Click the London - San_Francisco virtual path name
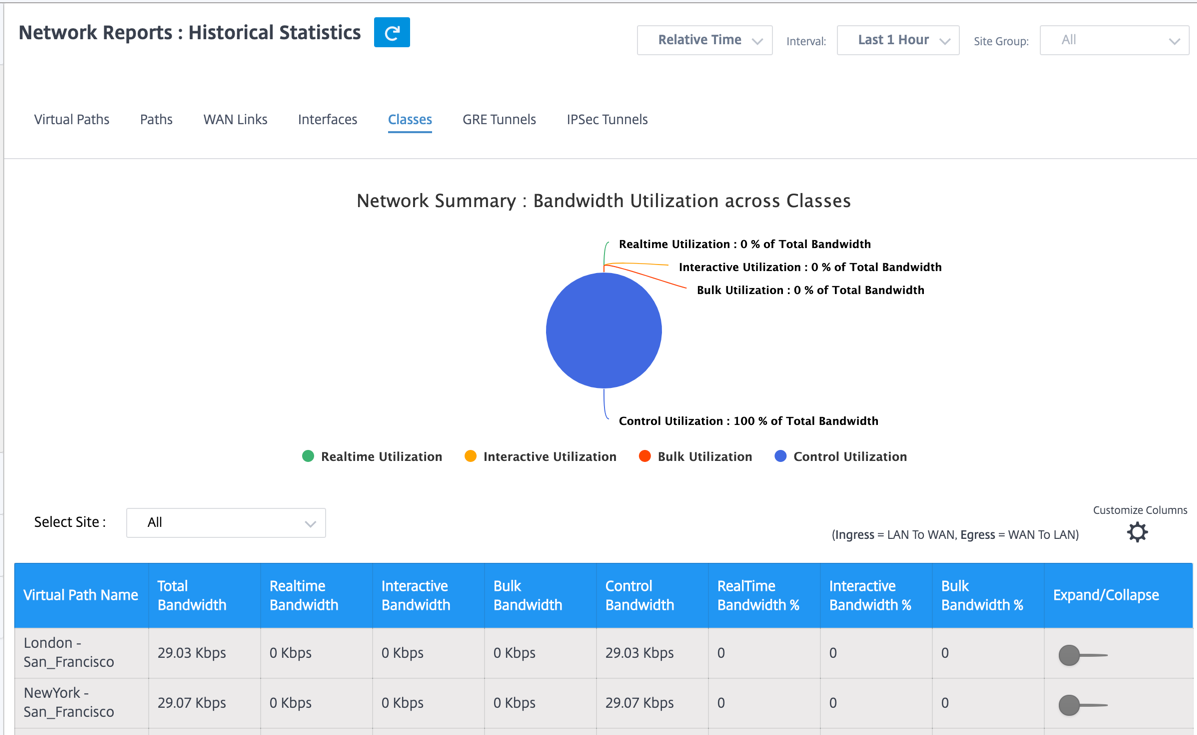Image resolution: width=1197 pixels, height=735 pixels. tap(69, 653)
